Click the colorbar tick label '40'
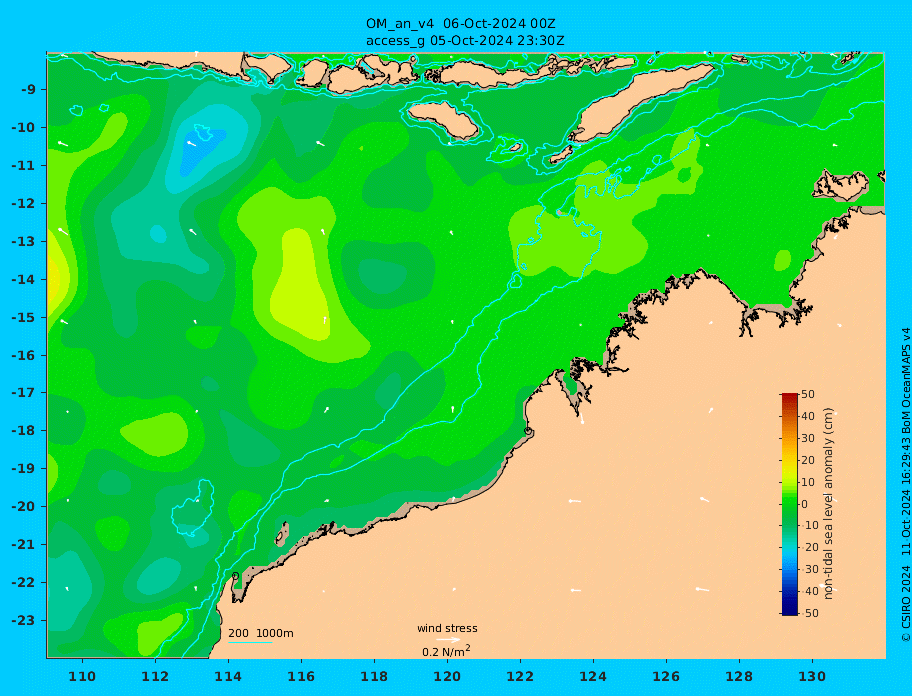912x696 pixels. coord(808,416)
